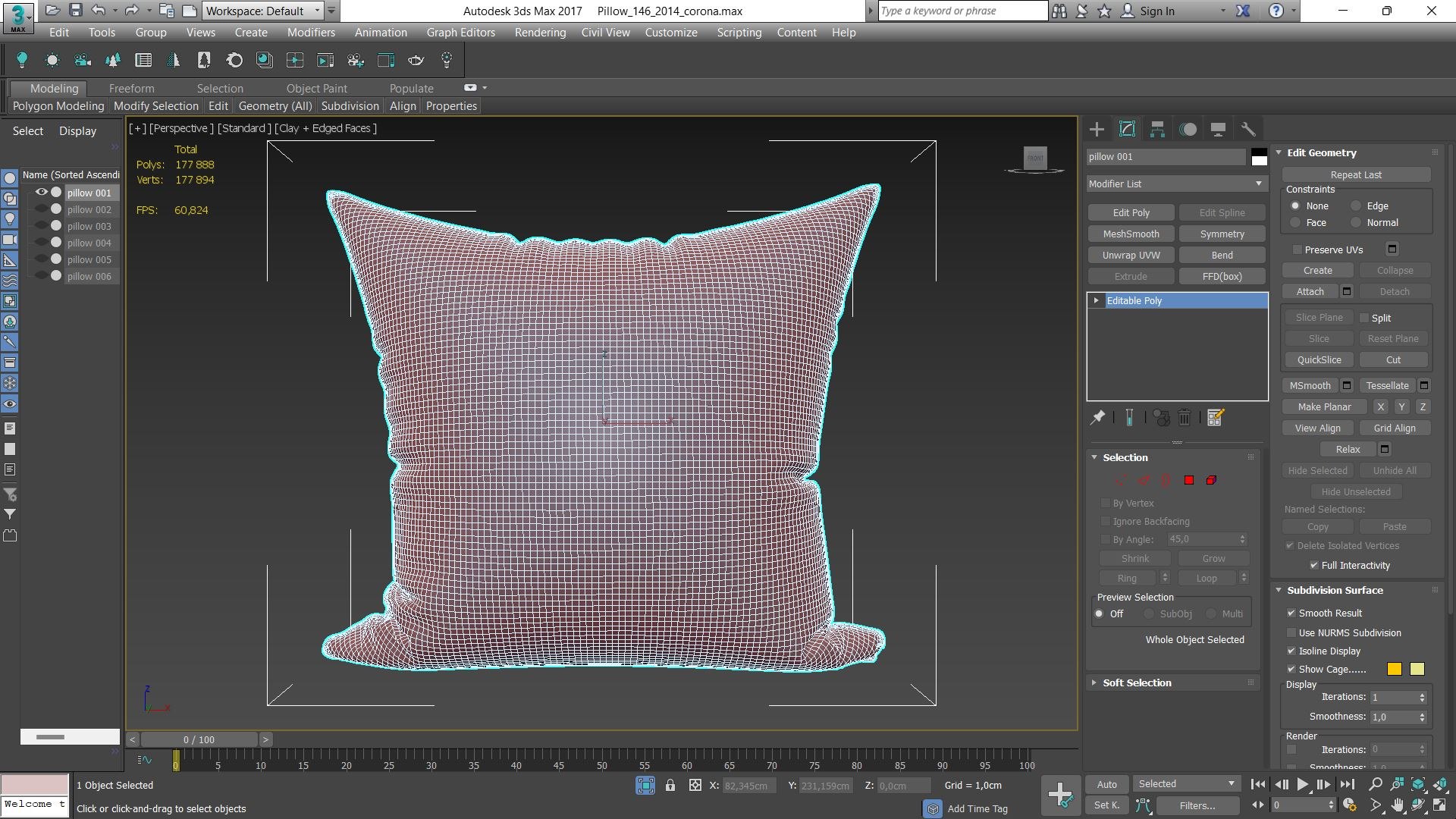Screen dimensions: 1456x819
Task: Click the MeshSmooth modifier button
Action: 1131,234
